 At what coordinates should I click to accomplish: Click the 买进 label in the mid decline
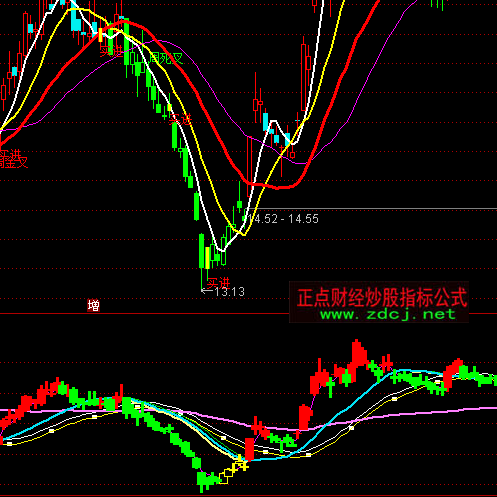click(180, 119)
